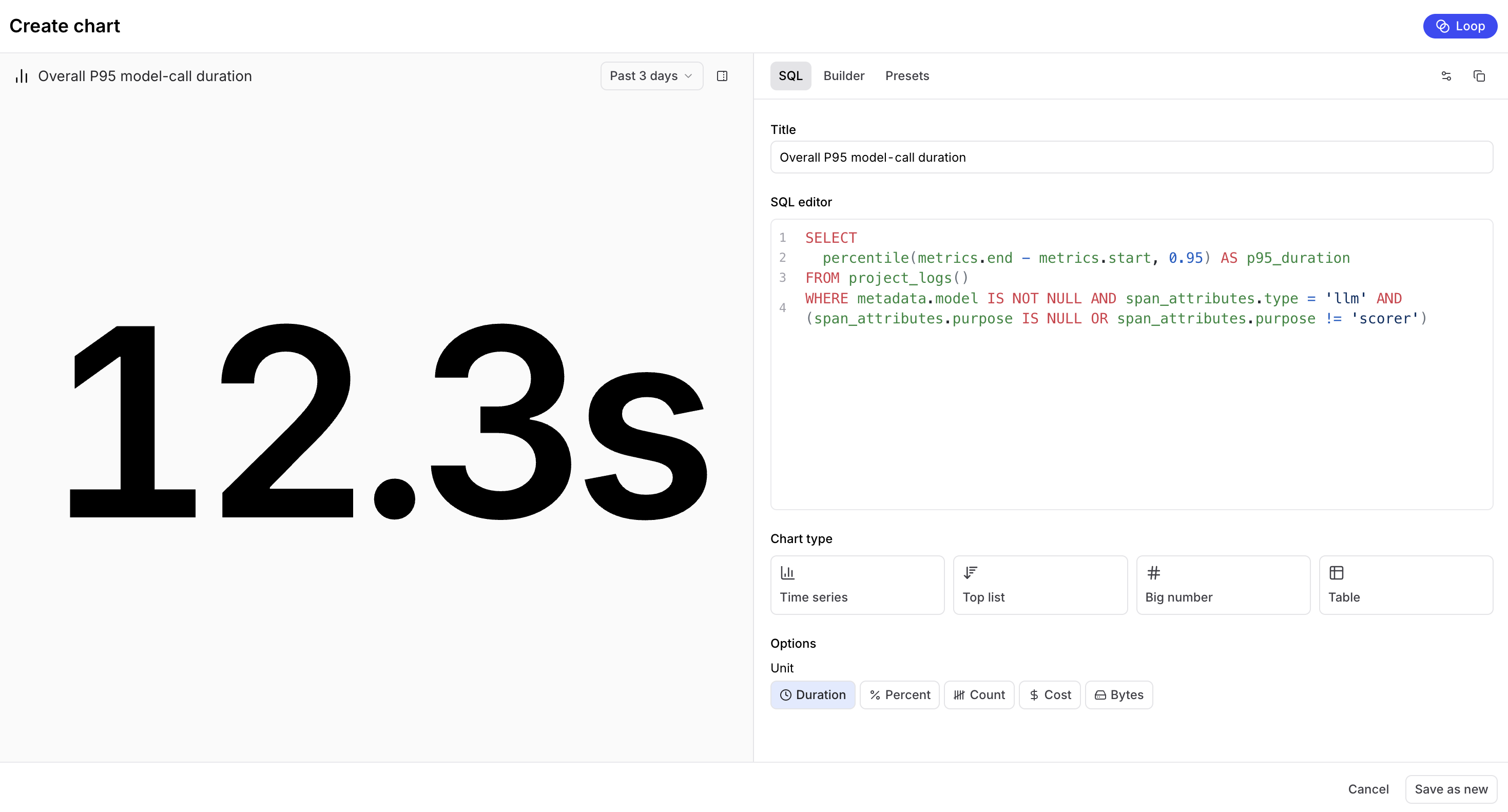This screenshot has width=1508, height=812.
Task: Open the Loop assistant button
Action: [x=1460, y=26]
